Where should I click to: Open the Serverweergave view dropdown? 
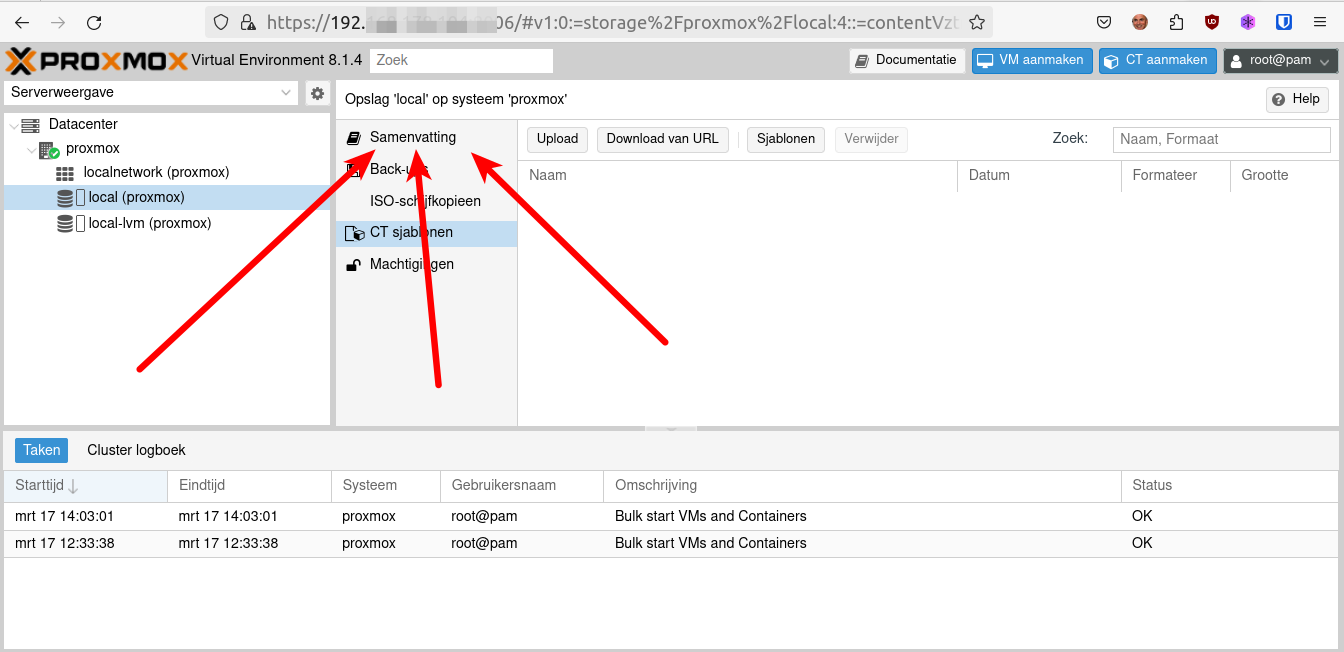click(151, 93)
